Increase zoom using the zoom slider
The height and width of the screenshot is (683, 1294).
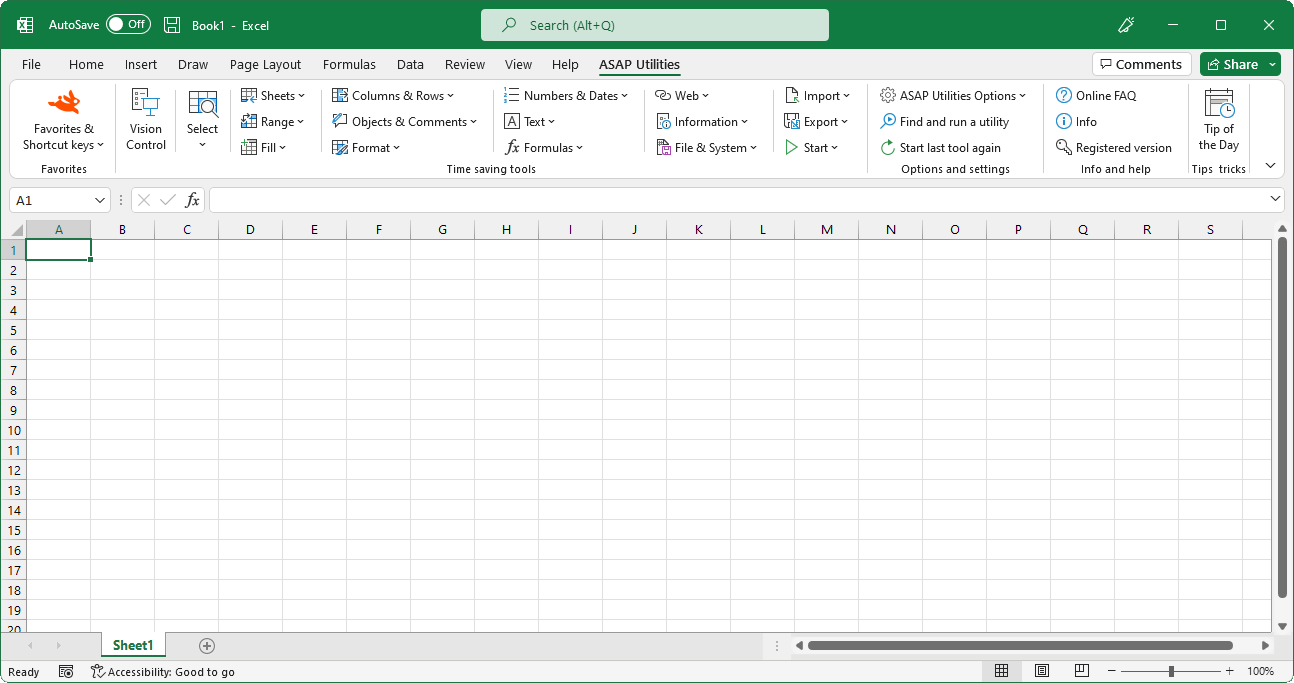1229,671
